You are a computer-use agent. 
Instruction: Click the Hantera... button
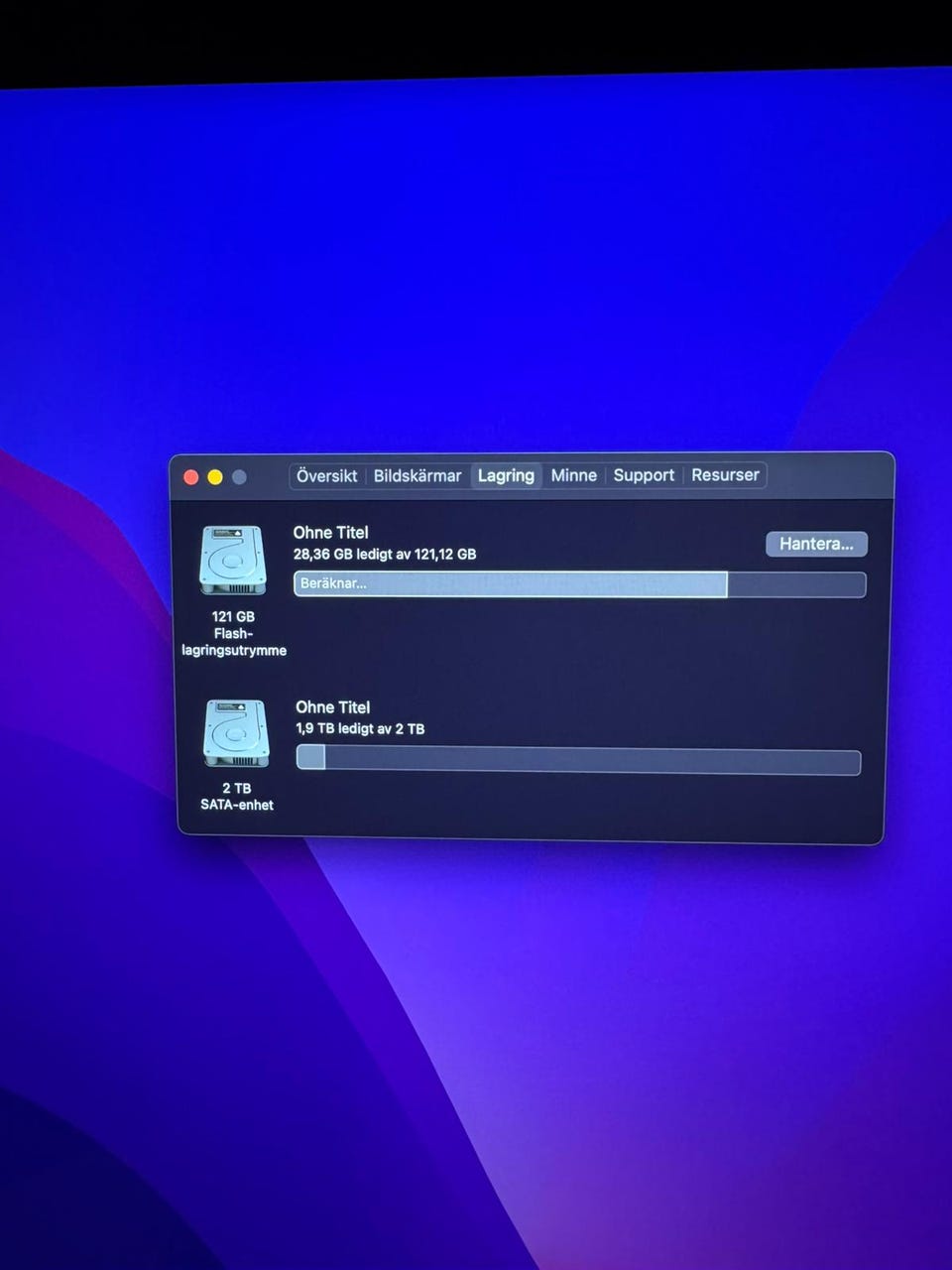(816, 544)
